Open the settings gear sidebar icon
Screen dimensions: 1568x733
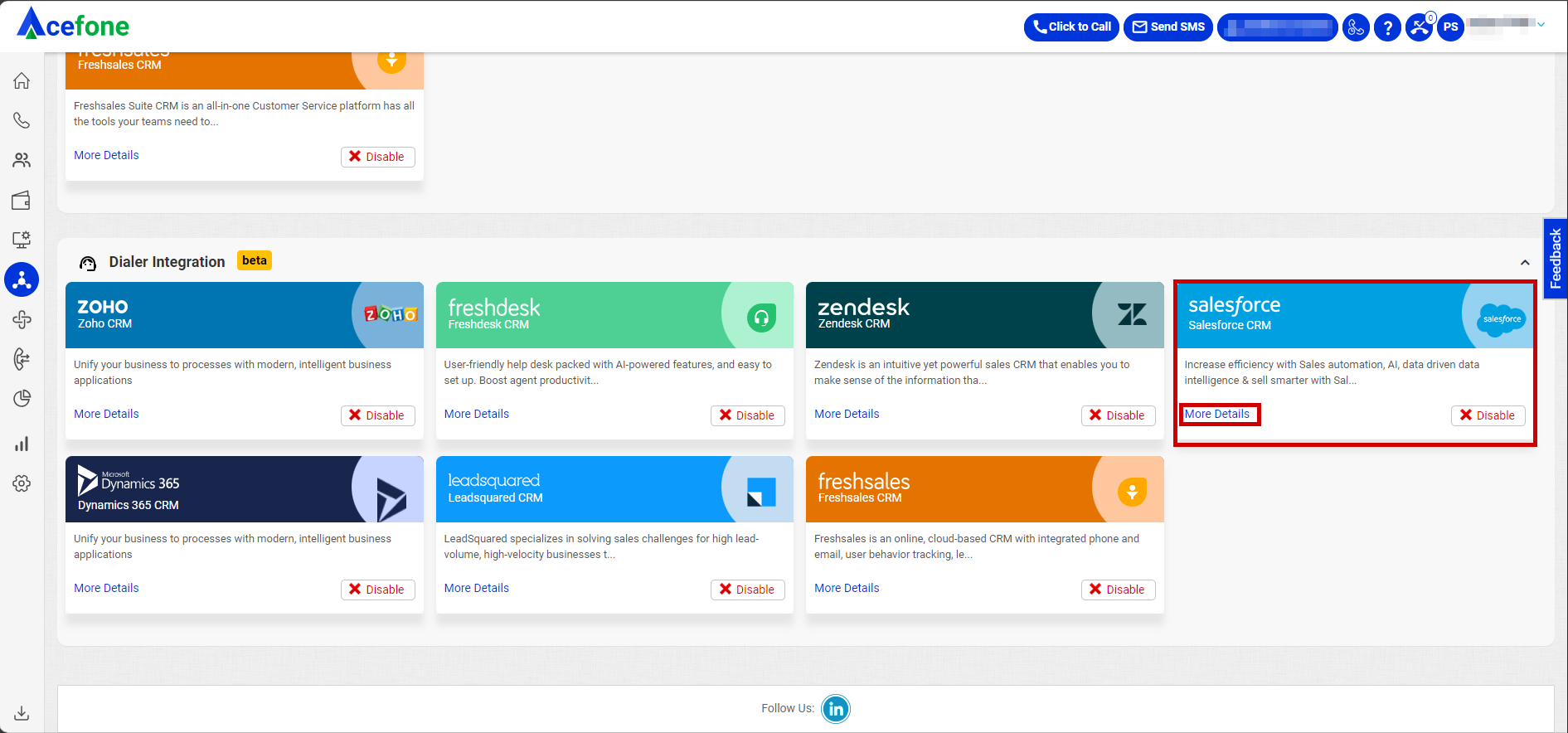(x=22, y=483)
